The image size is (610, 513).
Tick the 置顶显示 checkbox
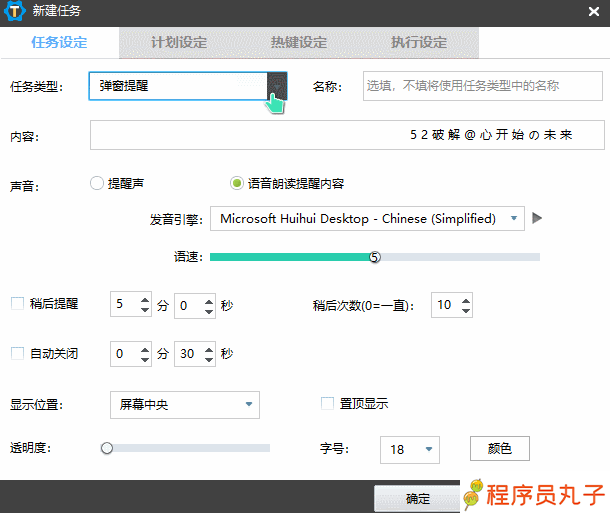pos(327,403)
